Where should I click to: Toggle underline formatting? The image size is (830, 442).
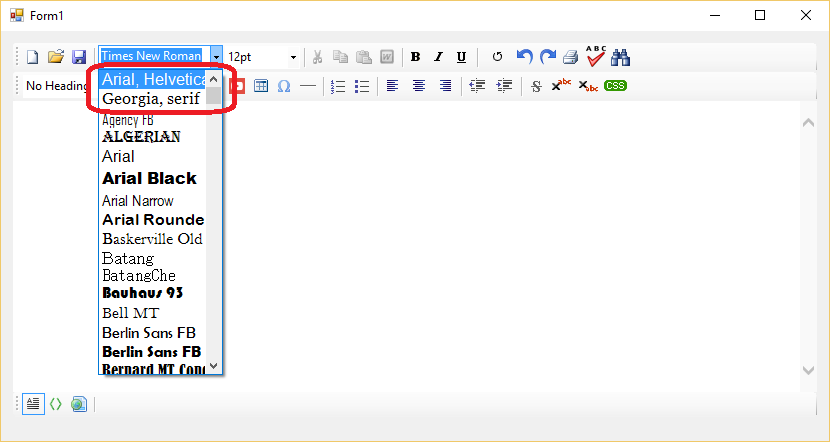(462, 57)
